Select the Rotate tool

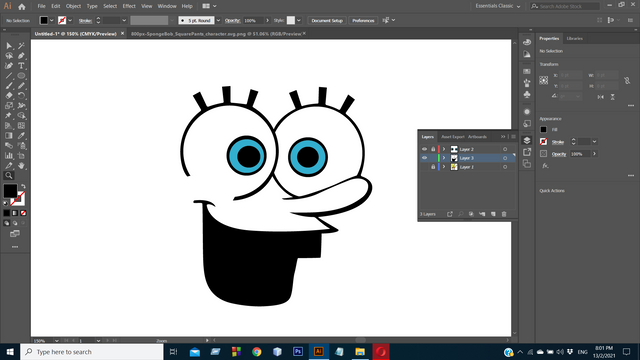pos(21,96)
